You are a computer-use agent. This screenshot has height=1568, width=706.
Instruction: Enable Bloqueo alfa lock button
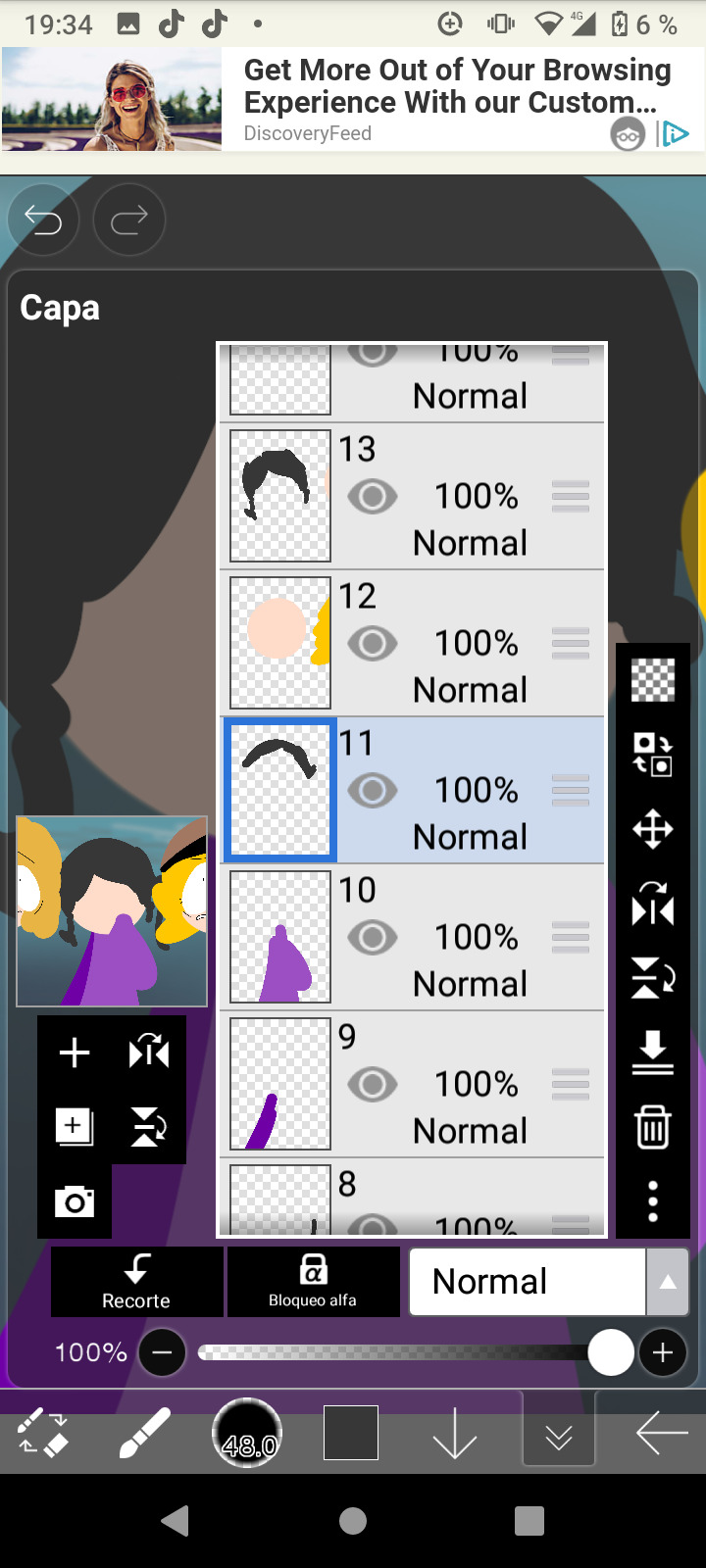313,1282
